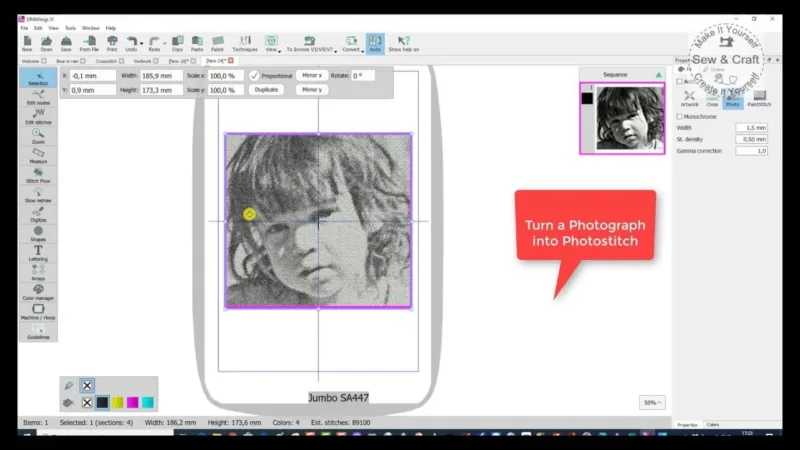This screenshot has height=450, width=800.
Task: Click the Open file icon
Action: pyautogui.click(x=46, y=44)
